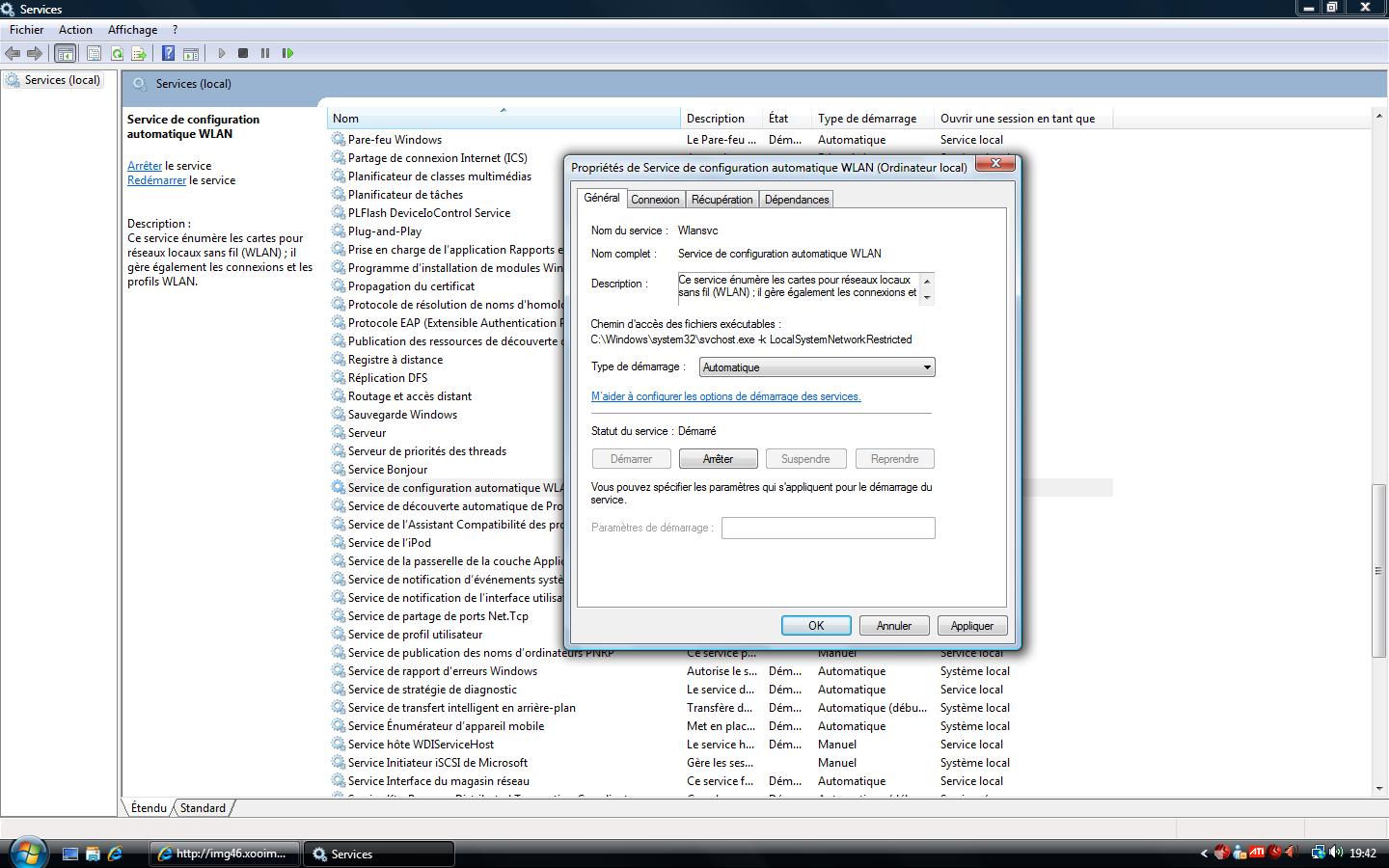Click the Back arrow in the toolbar
The height and width of the screenshot is (868, 1389).
(13, 53)
